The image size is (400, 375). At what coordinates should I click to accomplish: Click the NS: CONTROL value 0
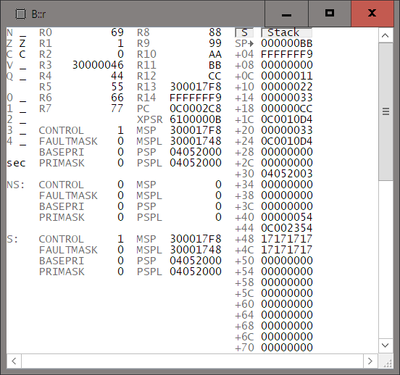(121, 185)
